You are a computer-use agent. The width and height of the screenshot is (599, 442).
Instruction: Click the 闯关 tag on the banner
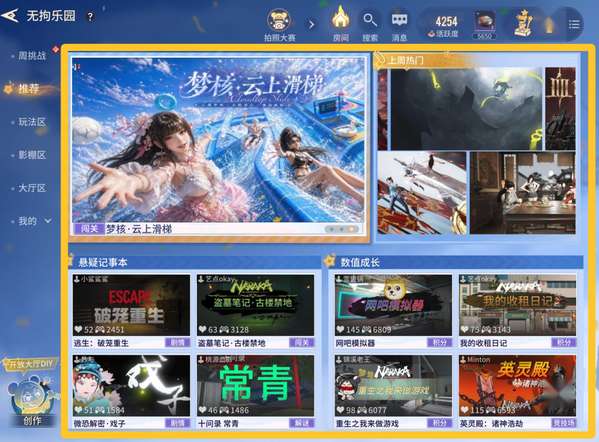pos(89,229)
